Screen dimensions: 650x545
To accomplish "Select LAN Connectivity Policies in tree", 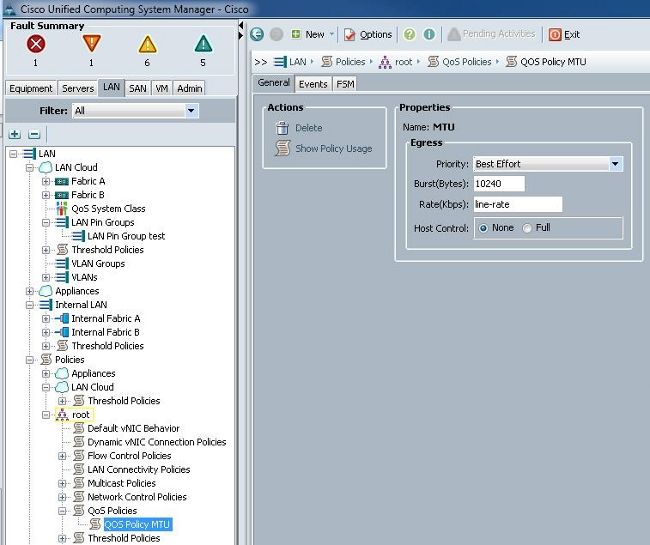I will tap(139, 470).
